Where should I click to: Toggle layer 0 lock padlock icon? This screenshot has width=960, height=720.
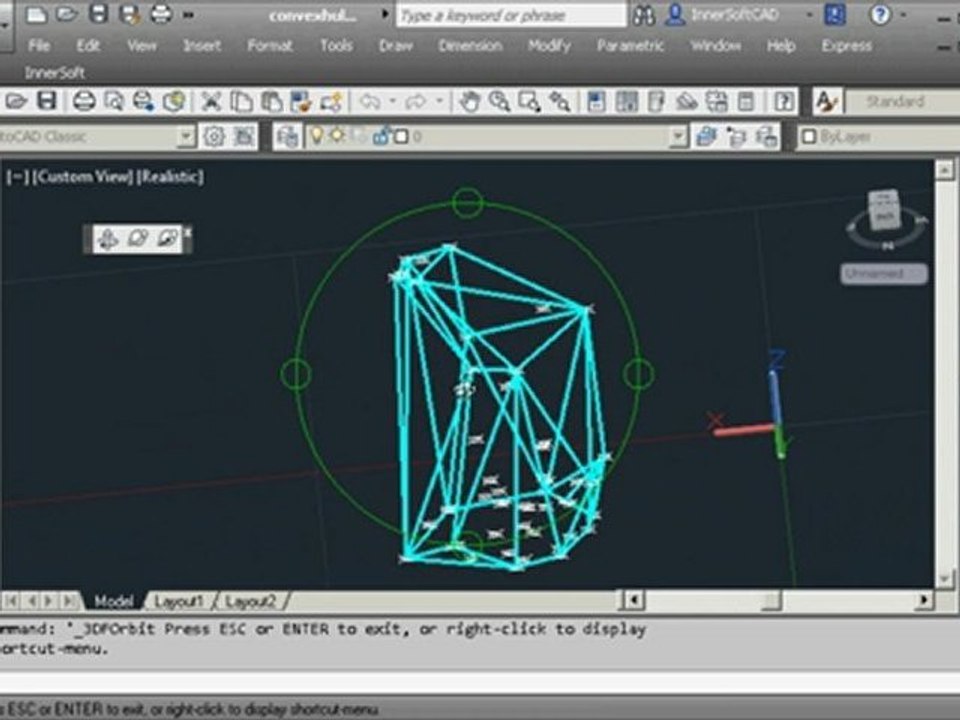pos(381,136)
